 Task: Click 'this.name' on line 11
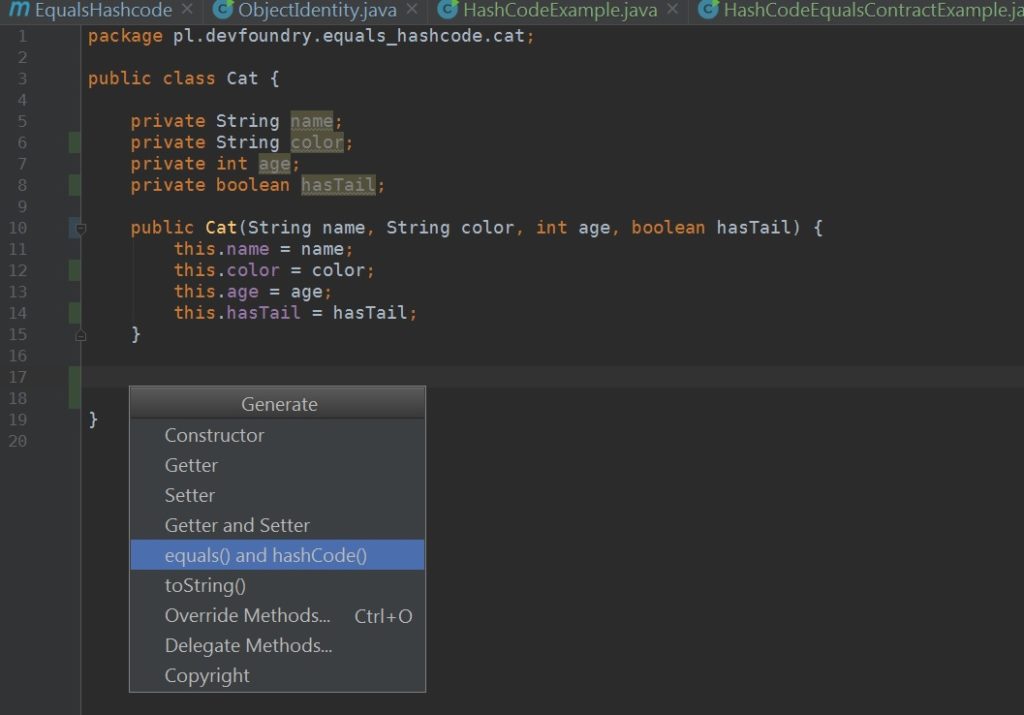221,249
